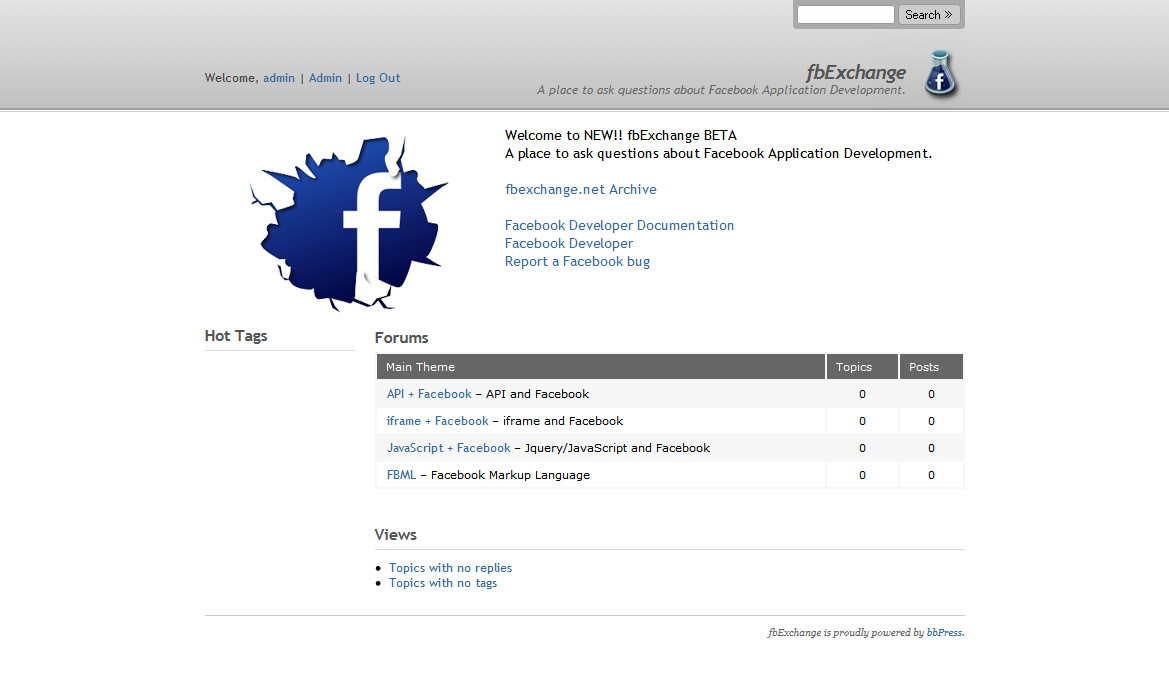Click the 'Welcome to NEW!! fbExchange BETA' text
Viewport: 1169px width, 689px height.
coord(621,136)
